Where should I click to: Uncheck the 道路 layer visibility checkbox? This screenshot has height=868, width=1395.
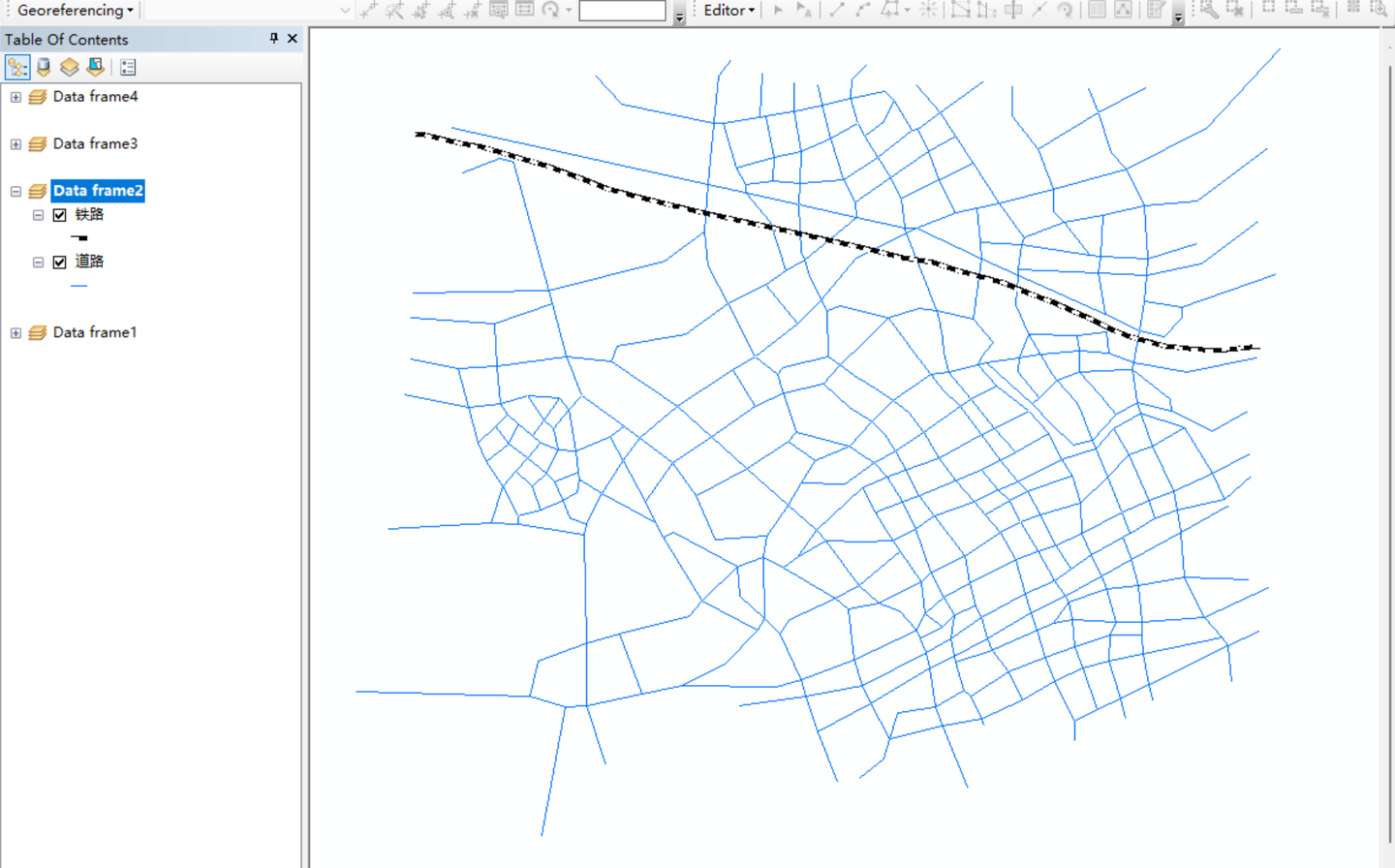(x=59, y=262)
